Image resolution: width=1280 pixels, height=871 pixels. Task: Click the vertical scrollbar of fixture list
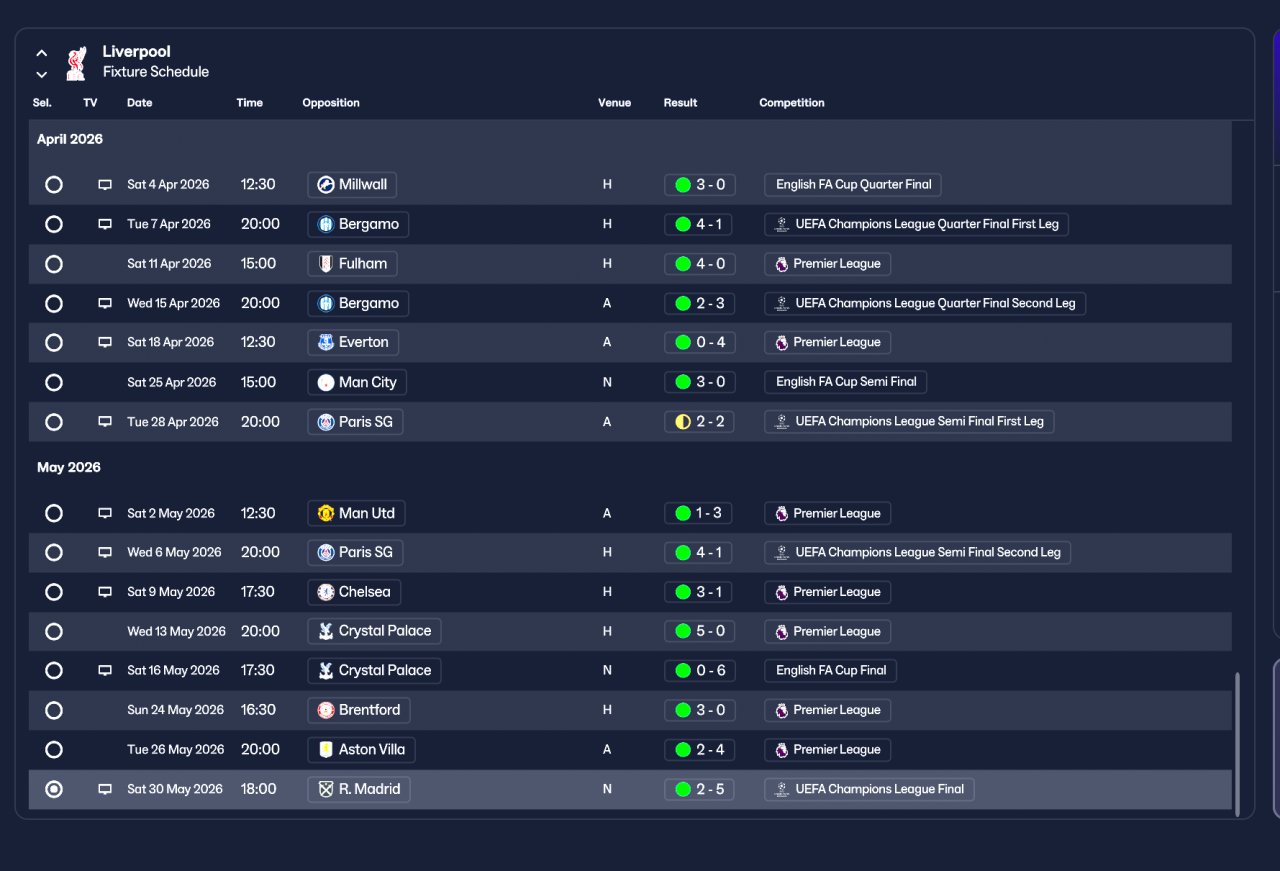(x=1237, y=744)
